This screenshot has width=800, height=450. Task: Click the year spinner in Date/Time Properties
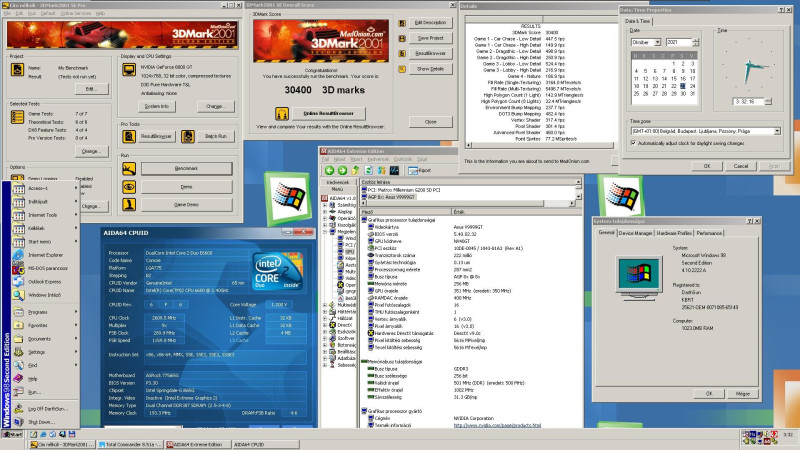pos(696,42)
